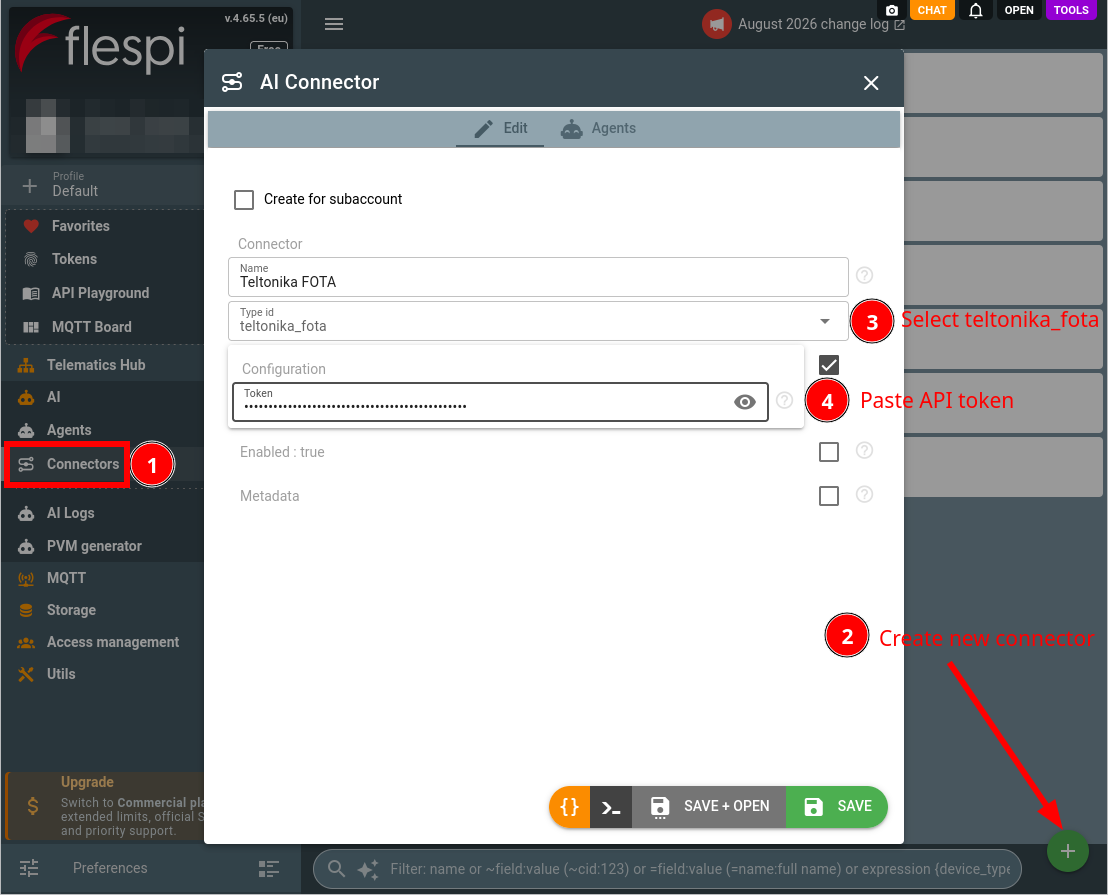Click the filter search field
Screen dimensions: 1108x895
pos(700,869)
